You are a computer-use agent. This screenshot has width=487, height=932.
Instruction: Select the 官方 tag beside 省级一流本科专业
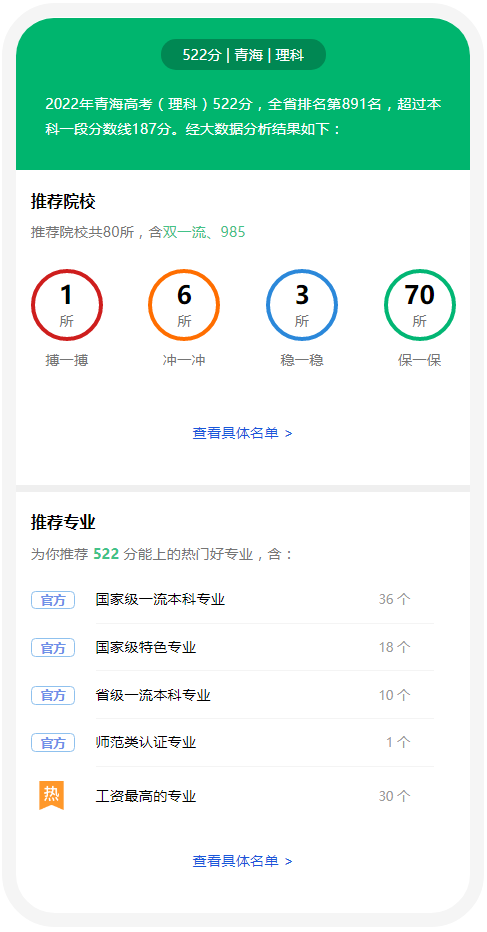click(53, 695)
